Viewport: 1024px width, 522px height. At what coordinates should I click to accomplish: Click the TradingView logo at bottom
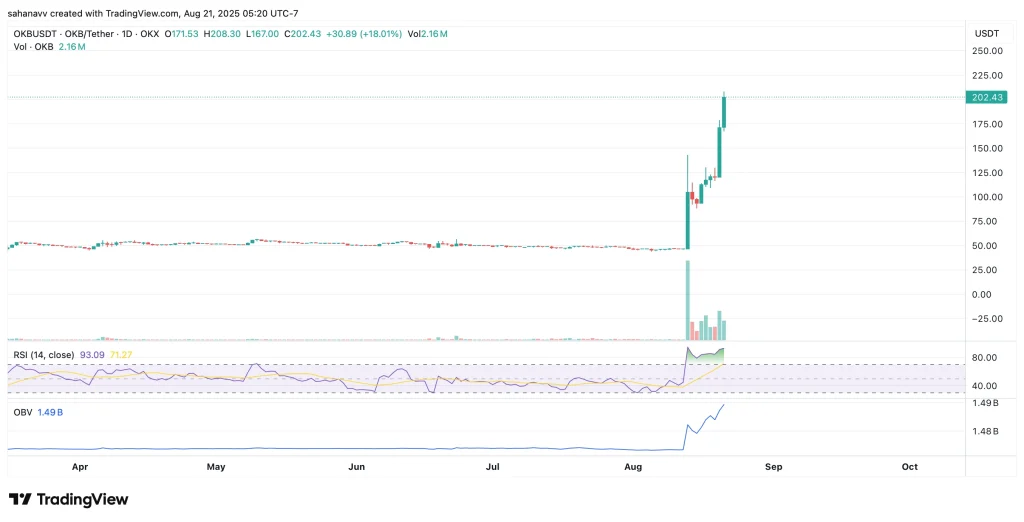(69, 500)
